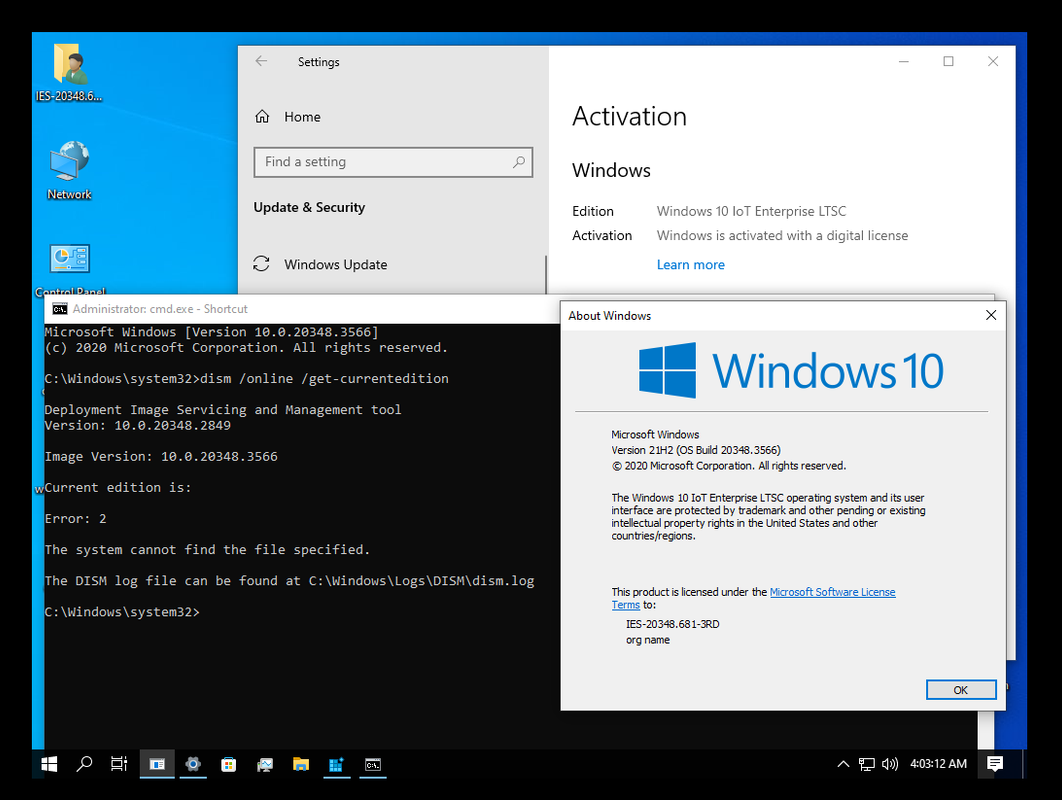Open Microsoft Software License Terms link
Viewport: 1062px width, 800px height.
[x=832, y=592]
